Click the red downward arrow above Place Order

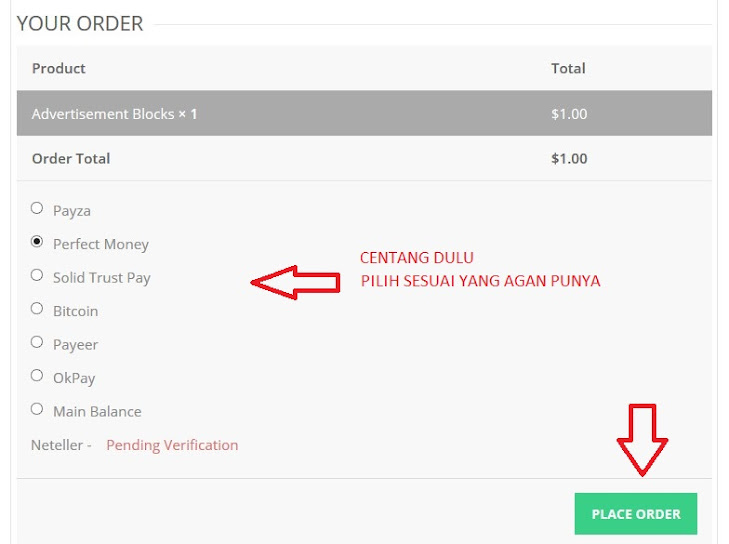pyautogui.click(x=642, y=440)
